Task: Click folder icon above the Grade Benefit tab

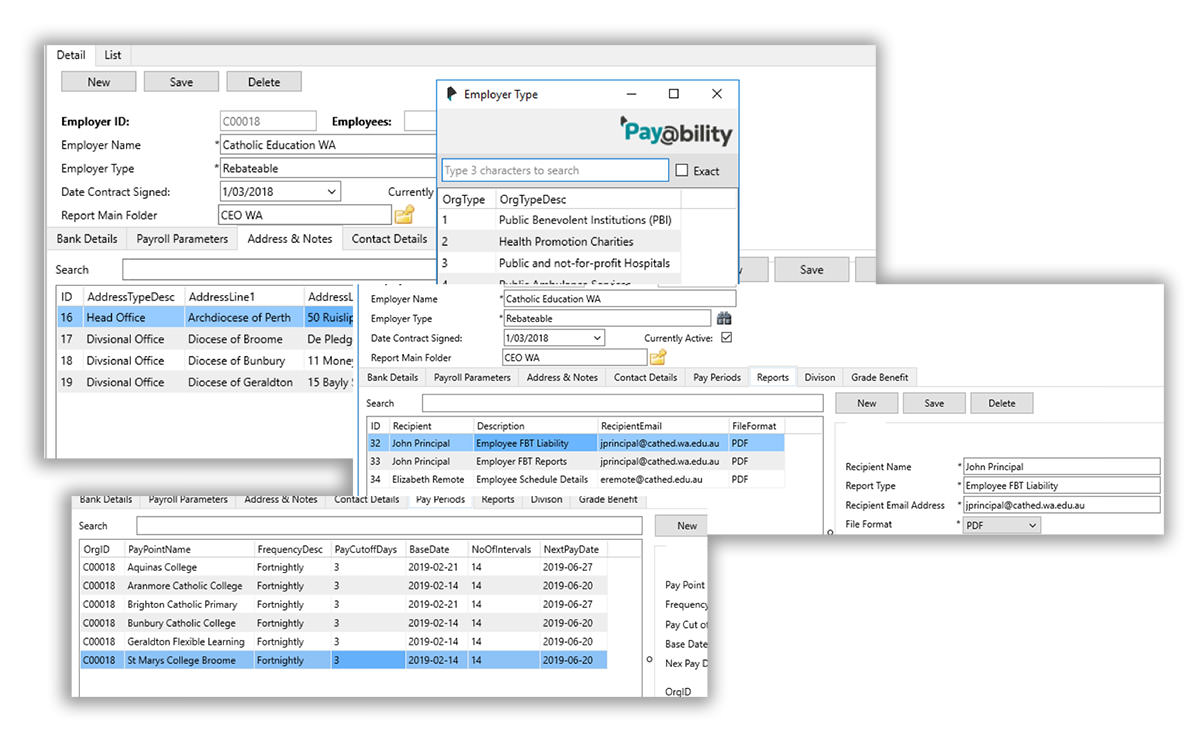Action: [x=658, y=357]
